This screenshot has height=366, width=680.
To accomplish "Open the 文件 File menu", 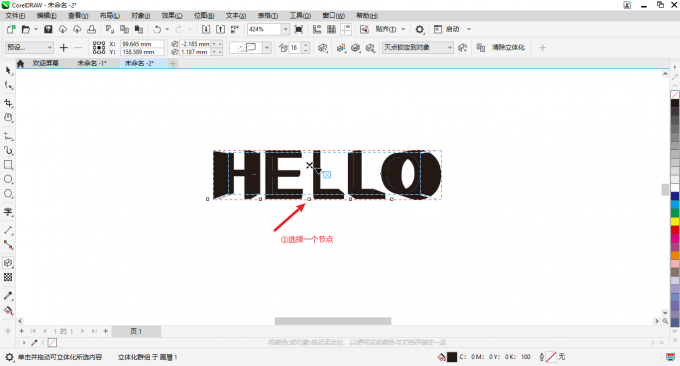I will pyautogui.click(x=15, y=16).
